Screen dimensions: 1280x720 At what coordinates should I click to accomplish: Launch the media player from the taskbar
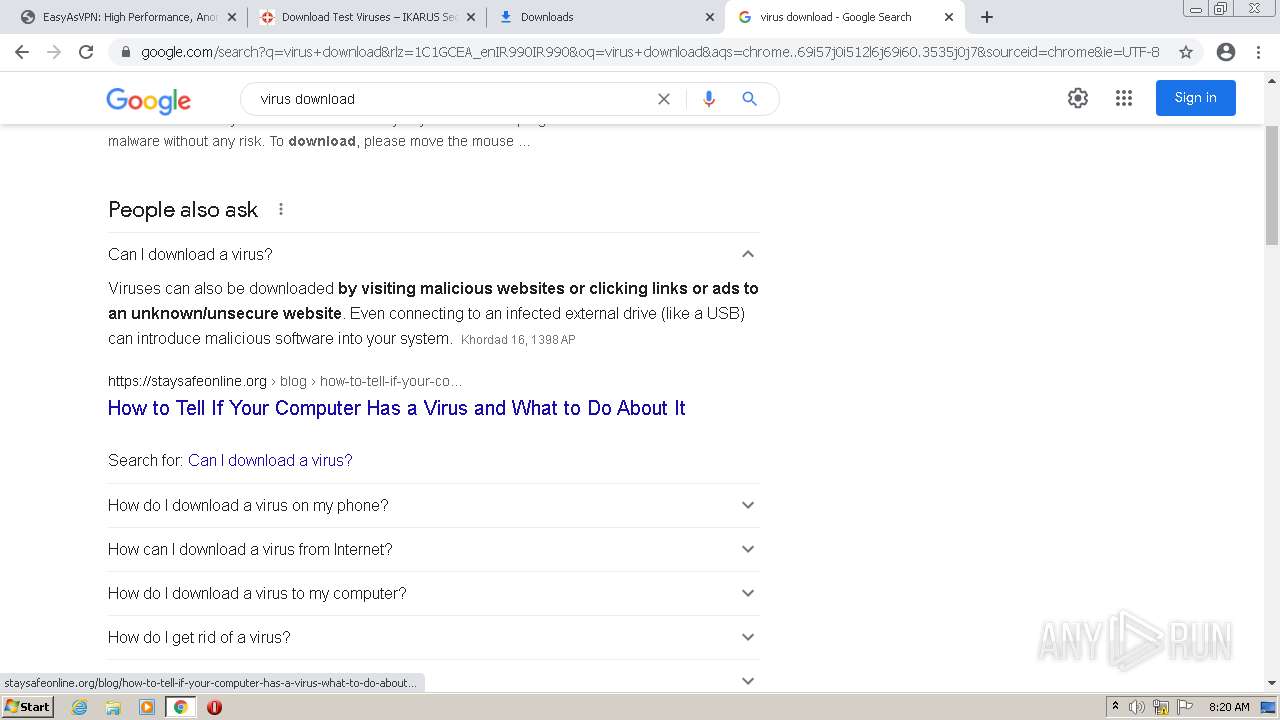point(147,707)
